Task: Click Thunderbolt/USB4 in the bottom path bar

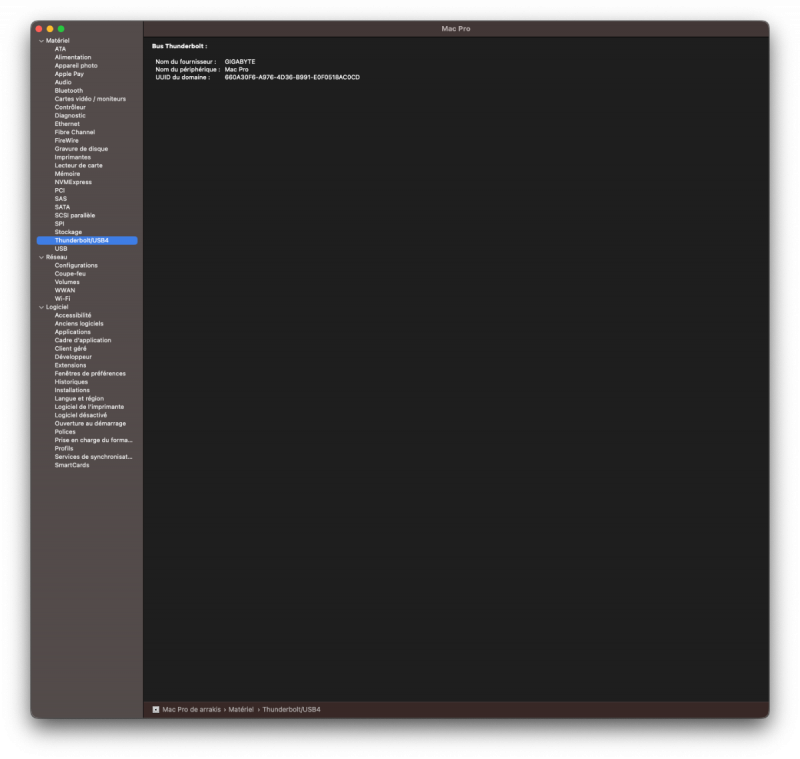Action: 291,710
